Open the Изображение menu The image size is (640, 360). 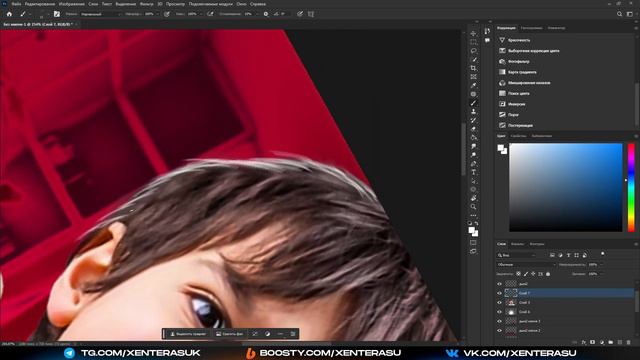pyautogui.click(x=71, y=4)
